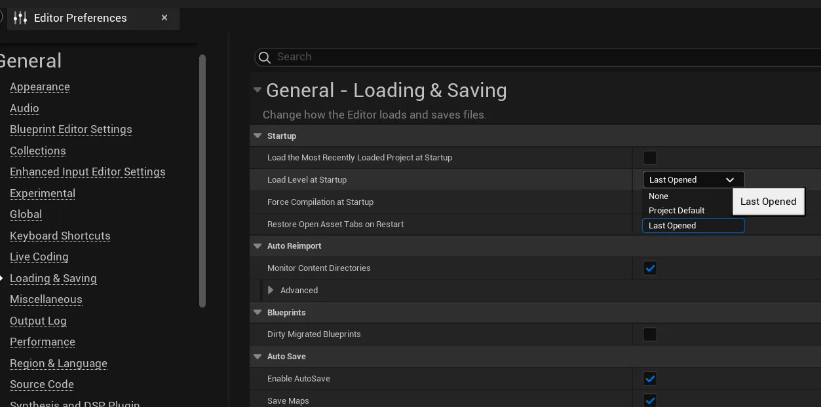Toggle the Save Maps checkbox
821x407 pixels.
650,401
